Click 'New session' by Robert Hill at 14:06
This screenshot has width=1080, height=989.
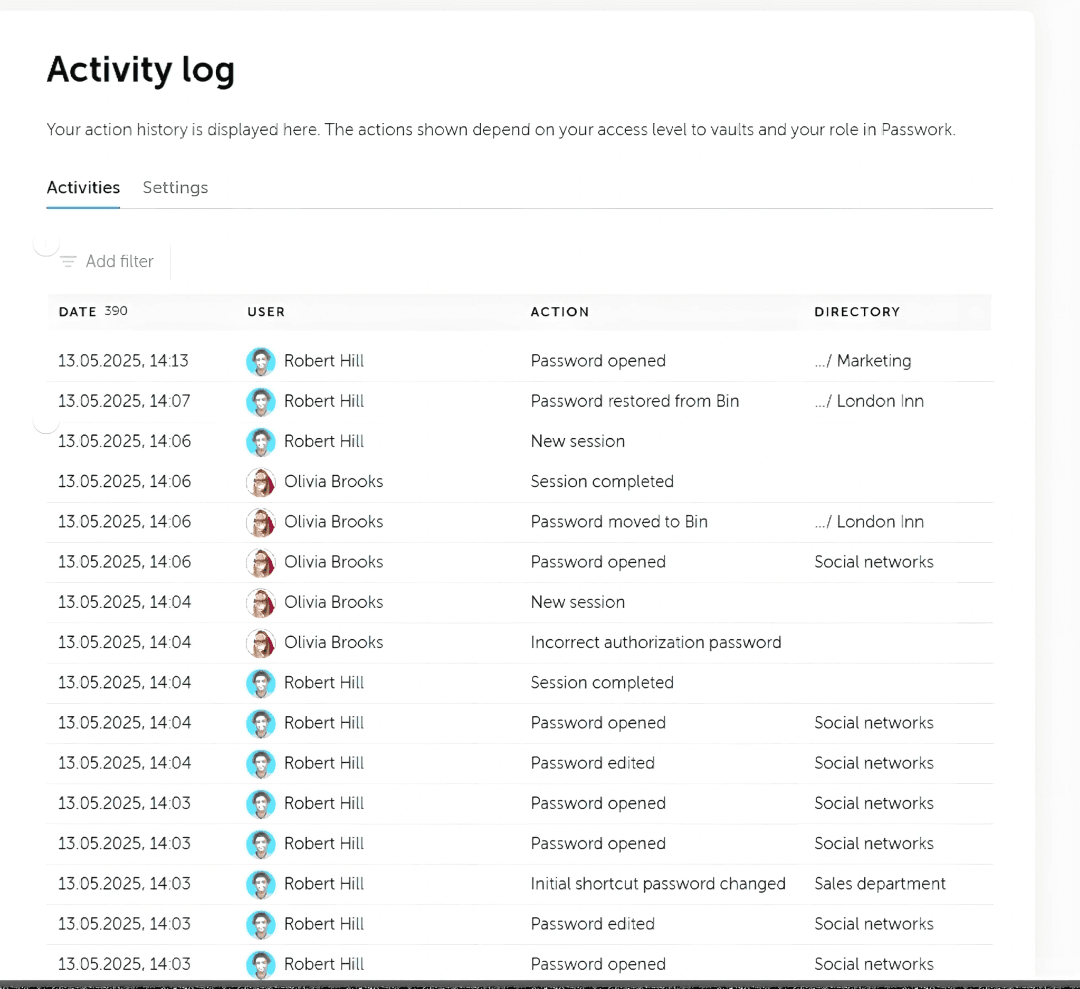coord(577,441)
